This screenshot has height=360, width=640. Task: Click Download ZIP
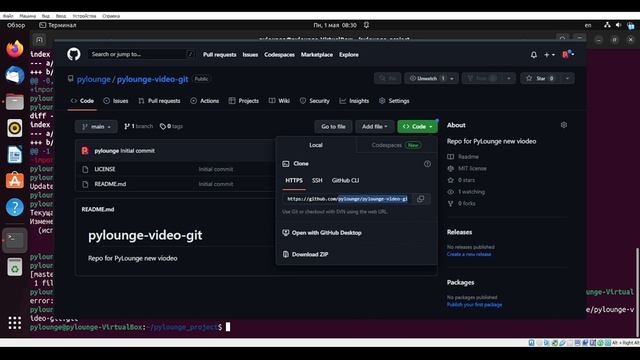(305, 254)
